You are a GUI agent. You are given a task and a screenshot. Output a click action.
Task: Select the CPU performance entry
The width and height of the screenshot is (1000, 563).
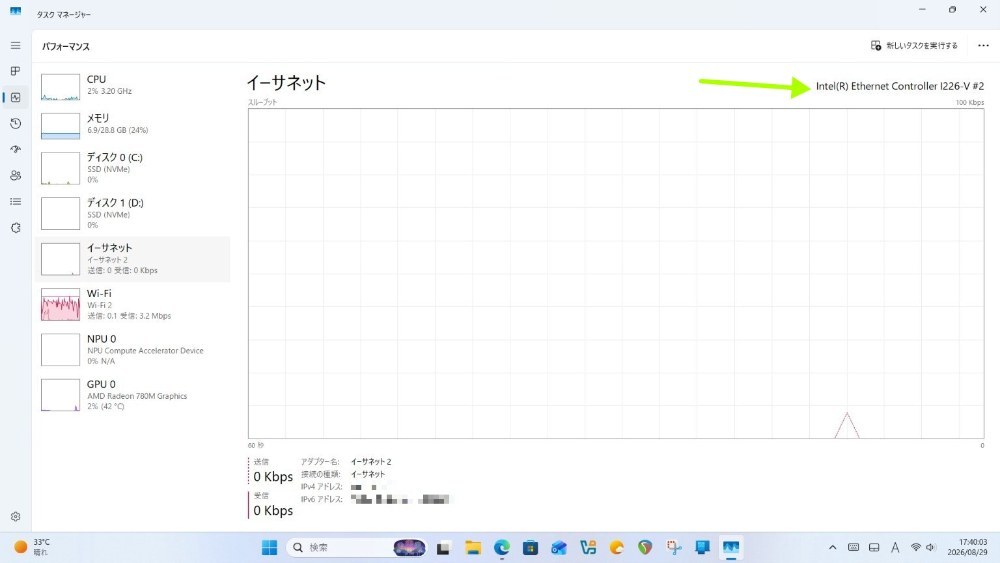pos(132,87)
